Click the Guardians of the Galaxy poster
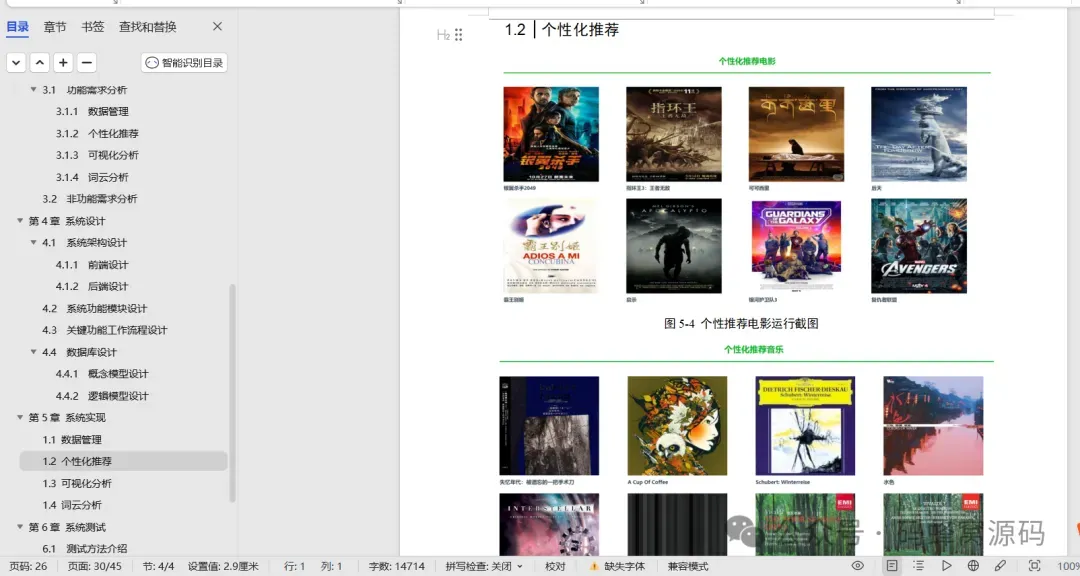 [796, 246]
